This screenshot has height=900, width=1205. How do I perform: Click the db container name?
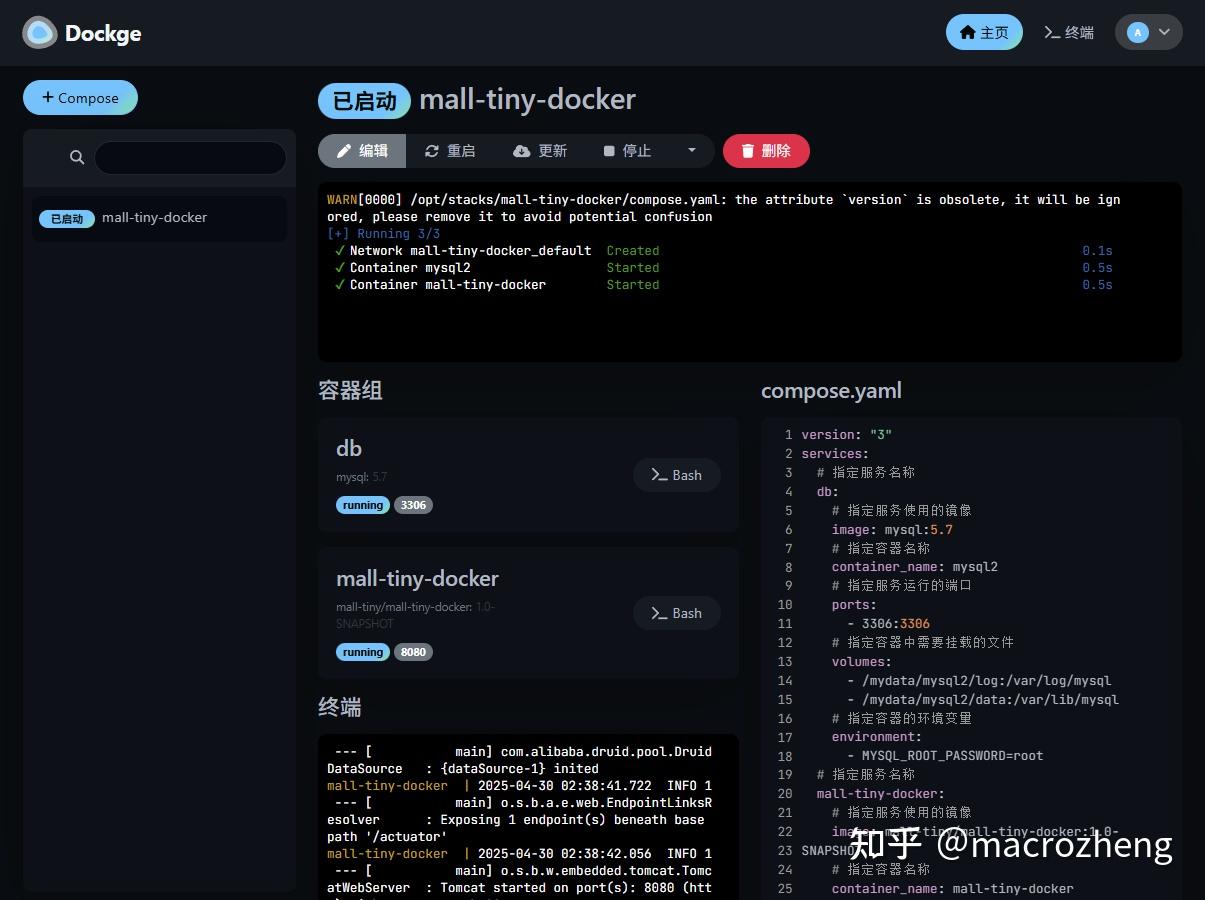point(349,448)
